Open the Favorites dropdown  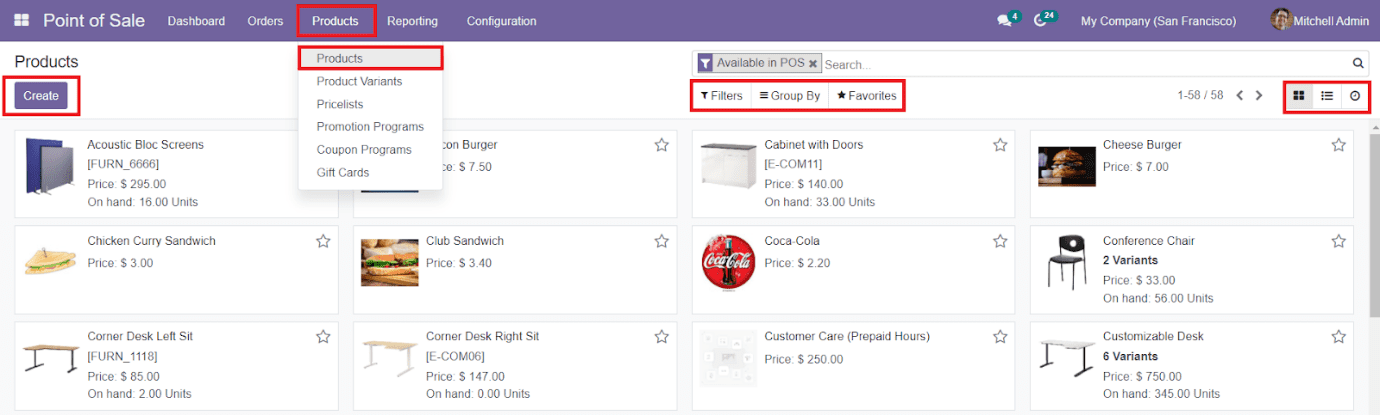866,96
